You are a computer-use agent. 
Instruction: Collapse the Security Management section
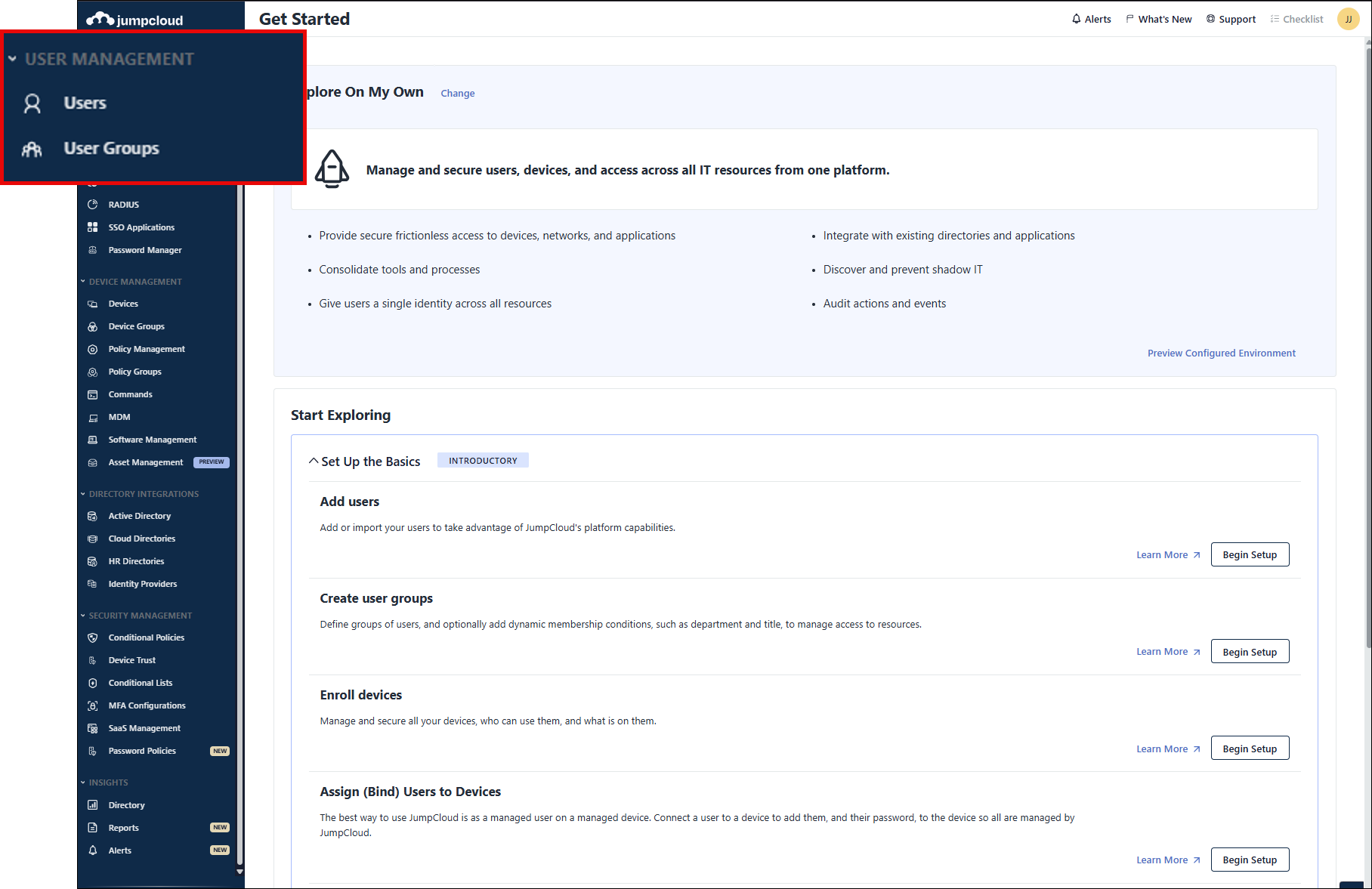tap(83, 616)
